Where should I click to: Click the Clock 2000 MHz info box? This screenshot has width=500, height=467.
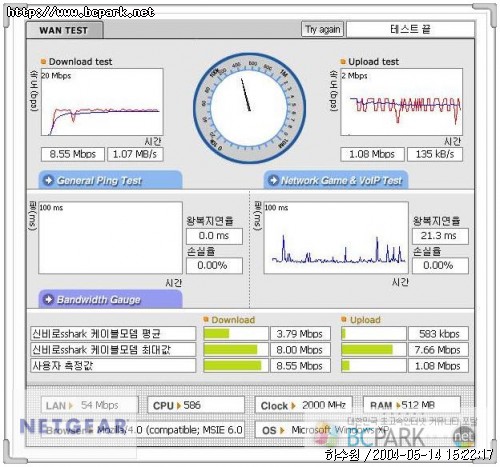click(304, 405)
